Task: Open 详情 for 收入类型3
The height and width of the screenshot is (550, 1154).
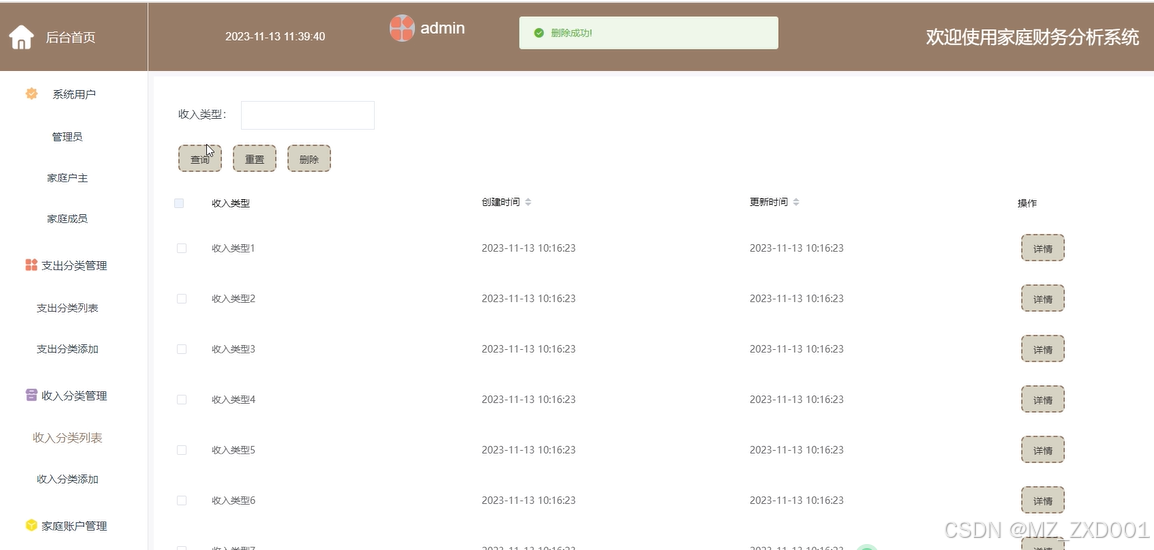Action: point(1042,349)
